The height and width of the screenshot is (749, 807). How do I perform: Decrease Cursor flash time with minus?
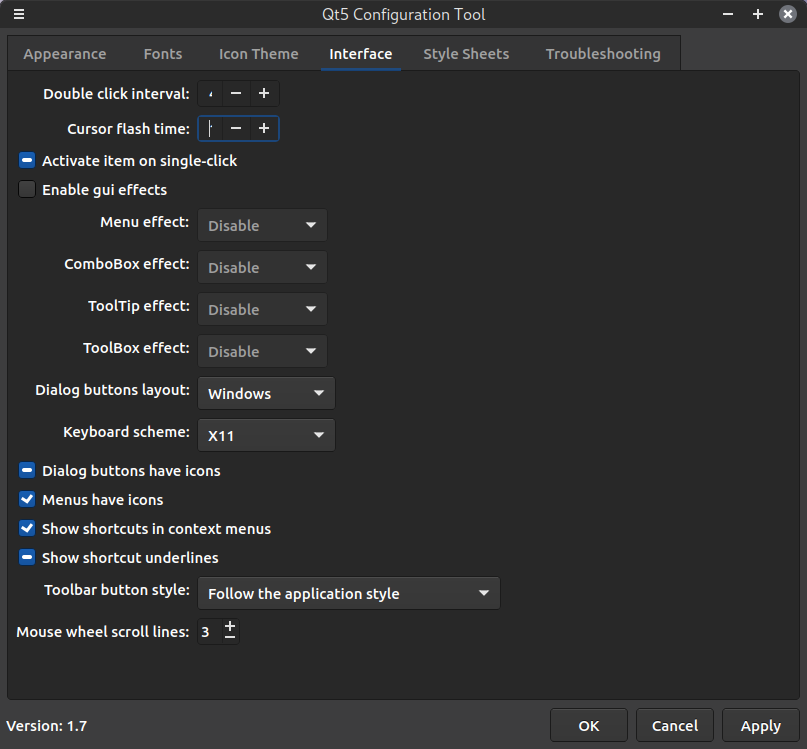(236, 128)
